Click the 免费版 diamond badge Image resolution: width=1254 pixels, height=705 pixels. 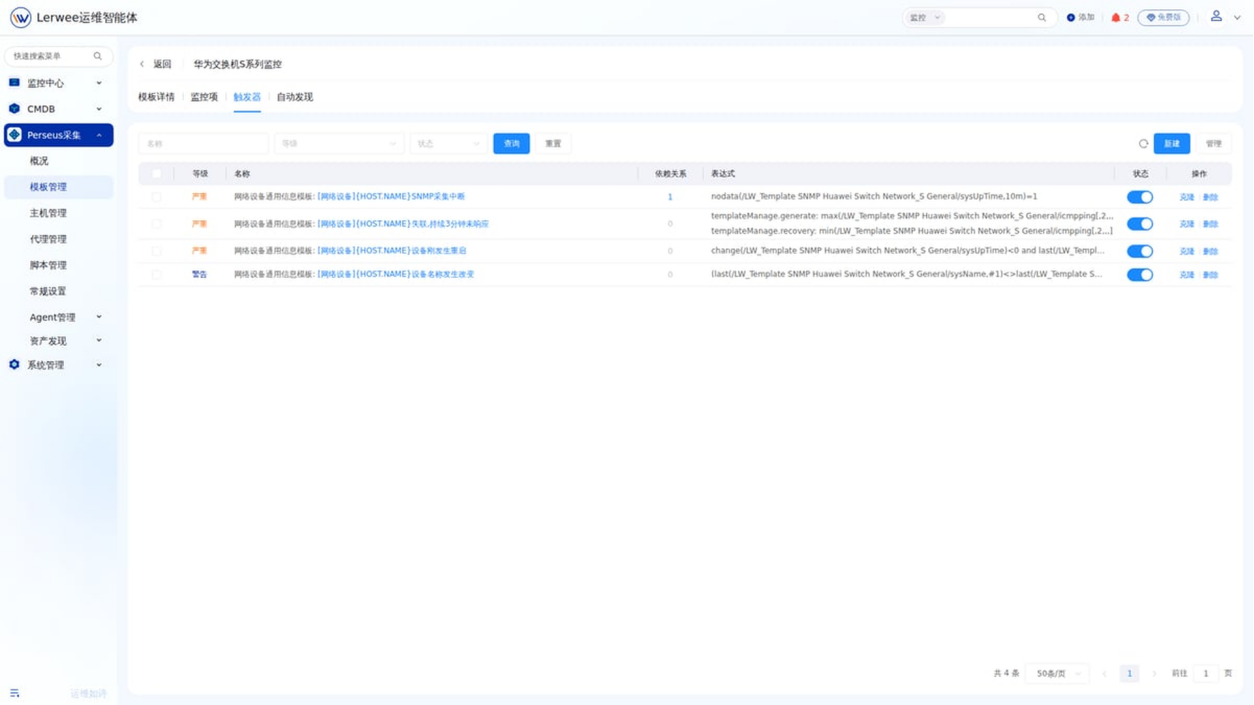(x=1163, y=18)
